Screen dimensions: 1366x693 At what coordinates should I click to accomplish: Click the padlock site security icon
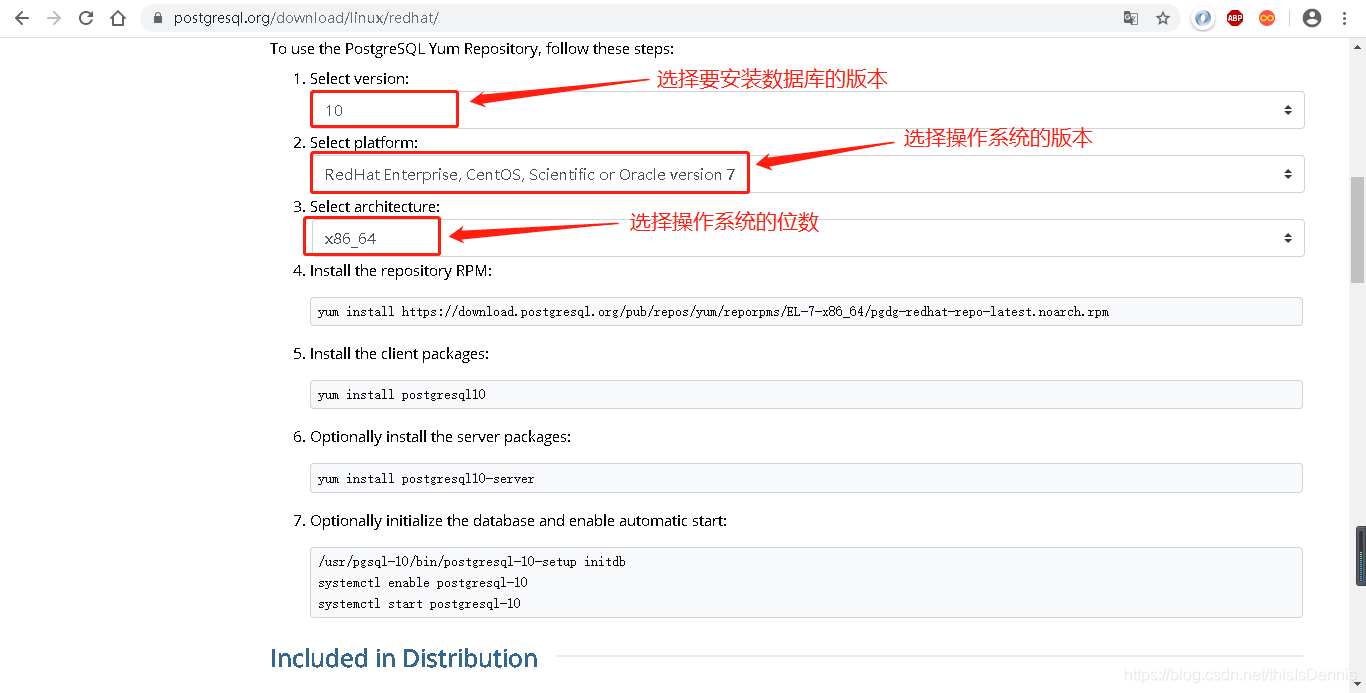tap(158, 18)
